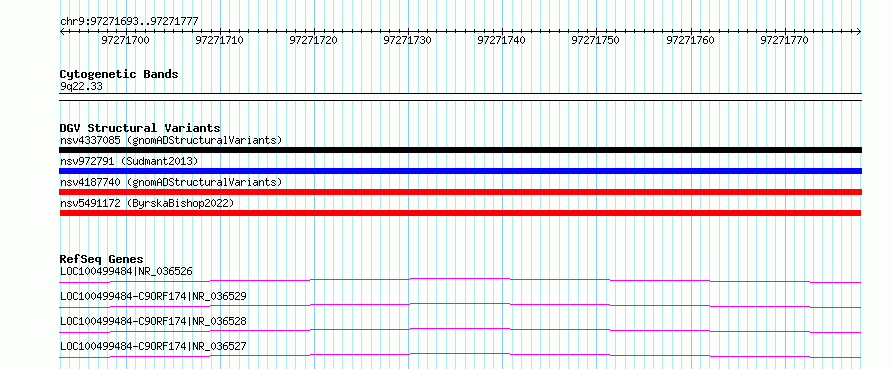
Task: Click the black nsv4337085 variant bar
Action: click(461, 150)
